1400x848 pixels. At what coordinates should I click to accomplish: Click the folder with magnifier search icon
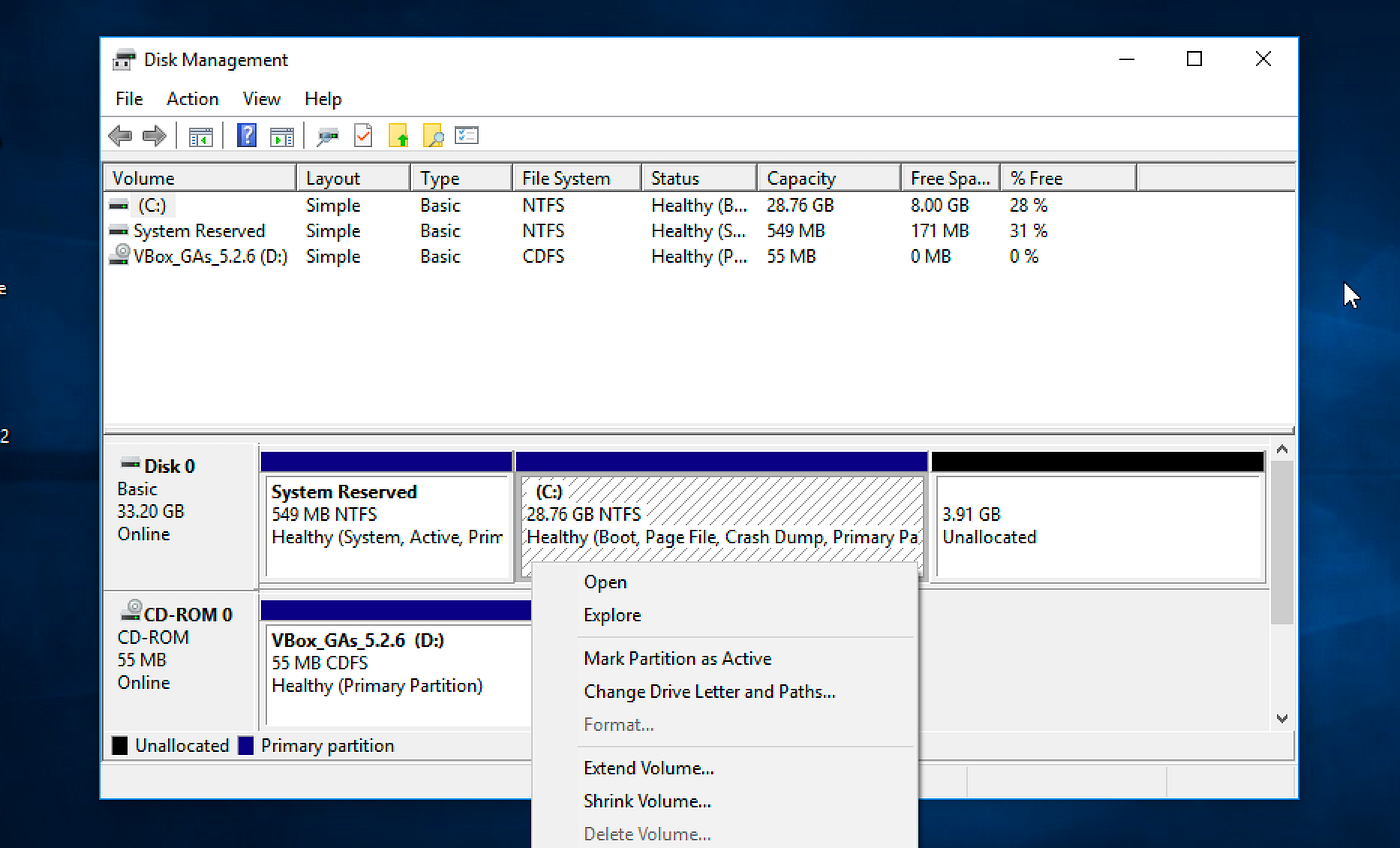coord(433,135)
